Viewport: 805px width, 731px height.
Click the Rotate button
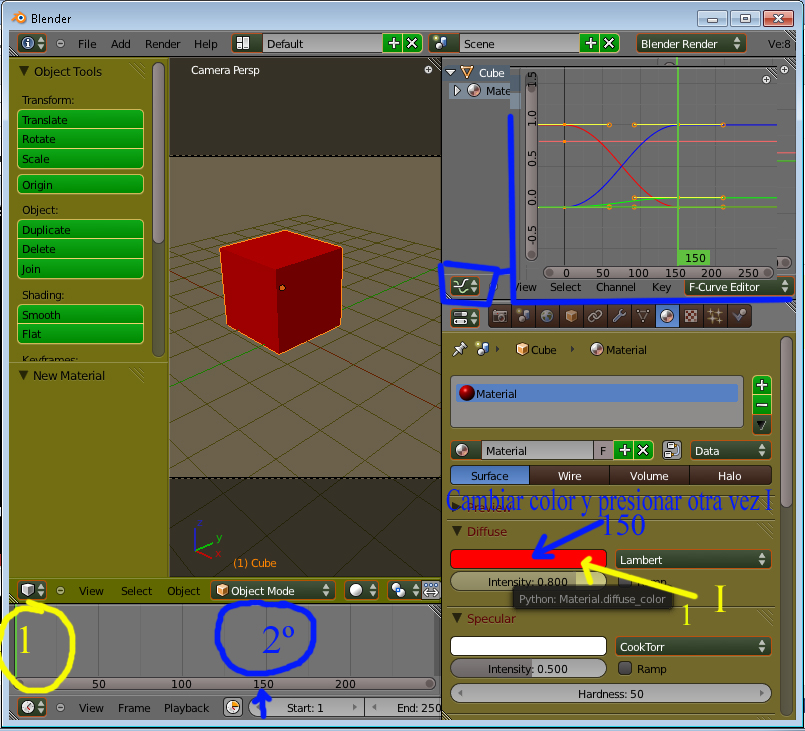pyautogui.click(x=80, y=139)
